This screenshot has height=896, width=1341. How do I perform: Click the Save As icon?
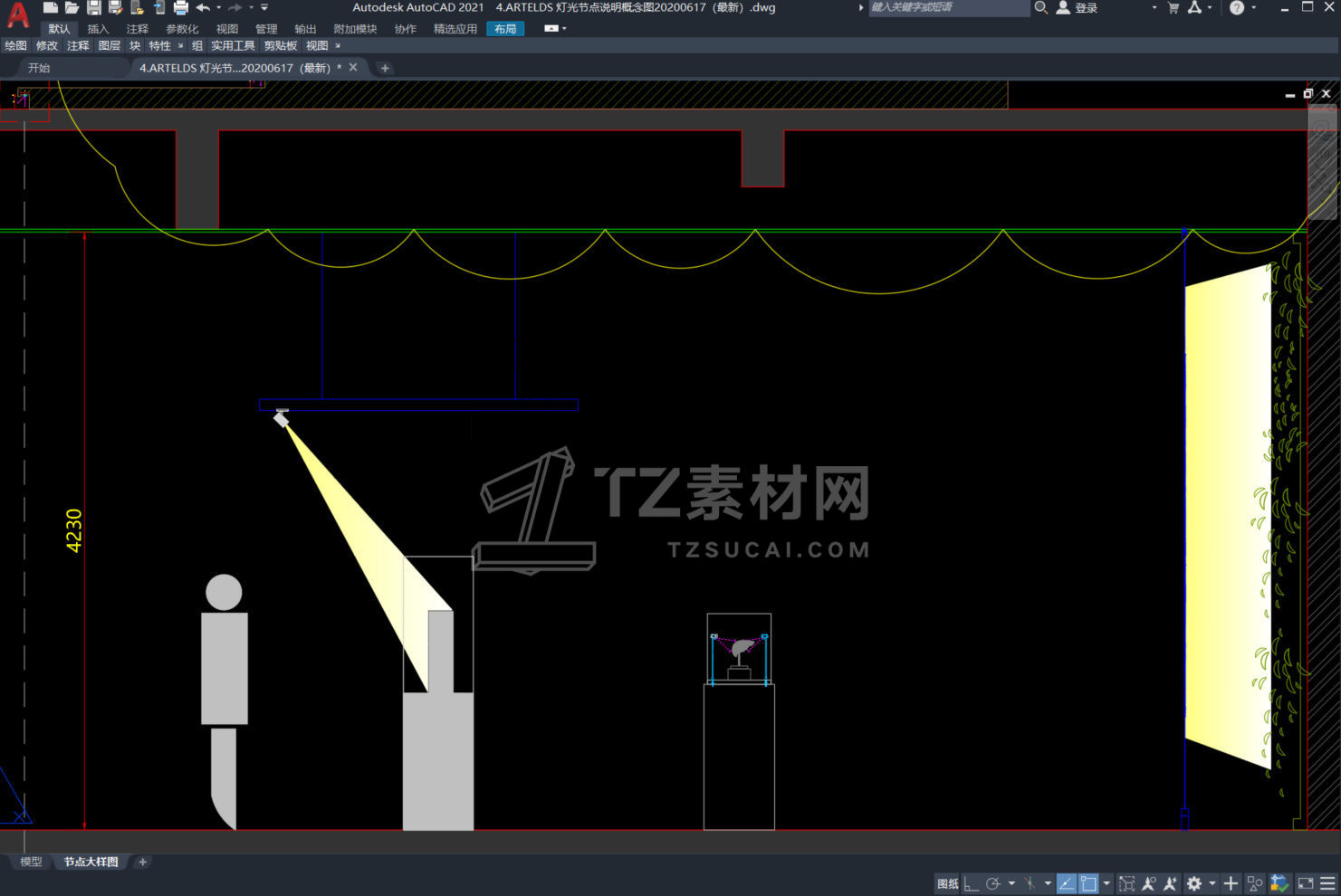(116, 7)
